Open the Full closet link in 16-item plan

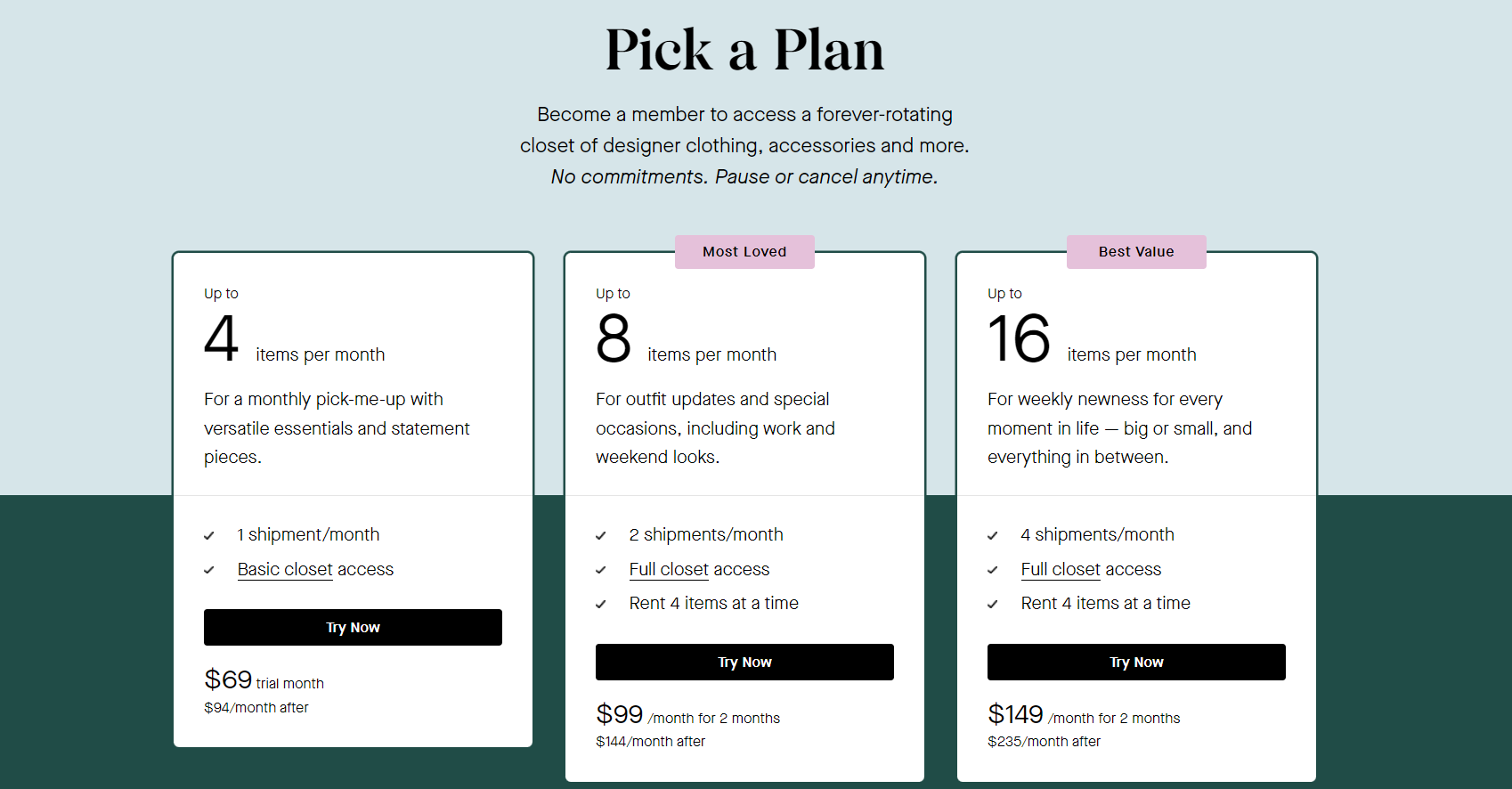tap(1061, 570)
